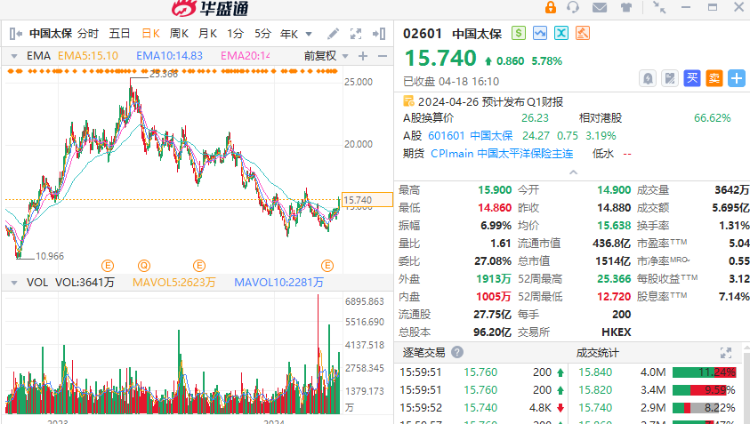Click the last E earnings marker on chart
The width and height of the screenshot is (750, 424).
click(327, 266)
